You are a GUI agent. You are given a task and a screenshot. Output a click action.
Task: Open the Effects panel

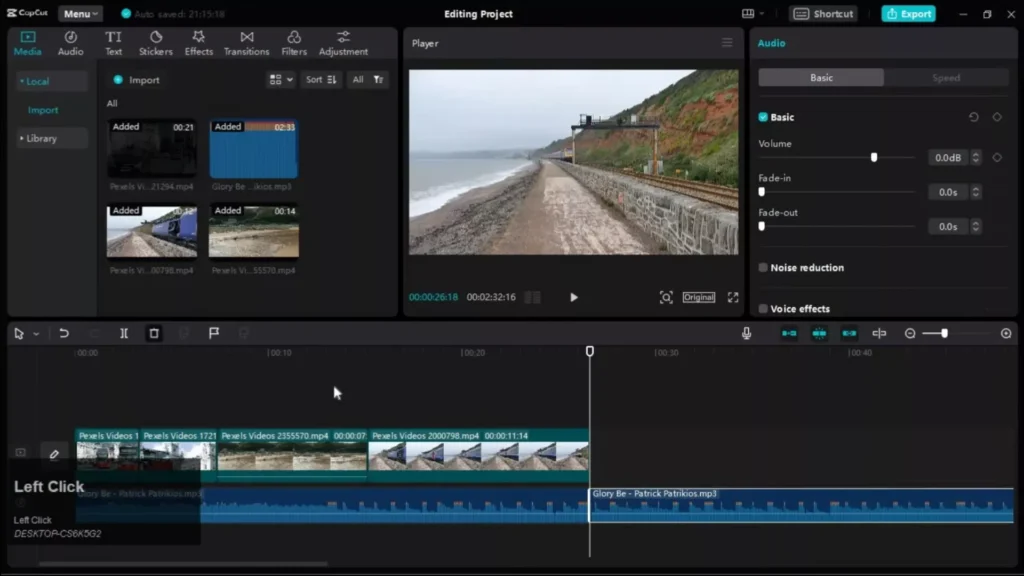[198, 42]
